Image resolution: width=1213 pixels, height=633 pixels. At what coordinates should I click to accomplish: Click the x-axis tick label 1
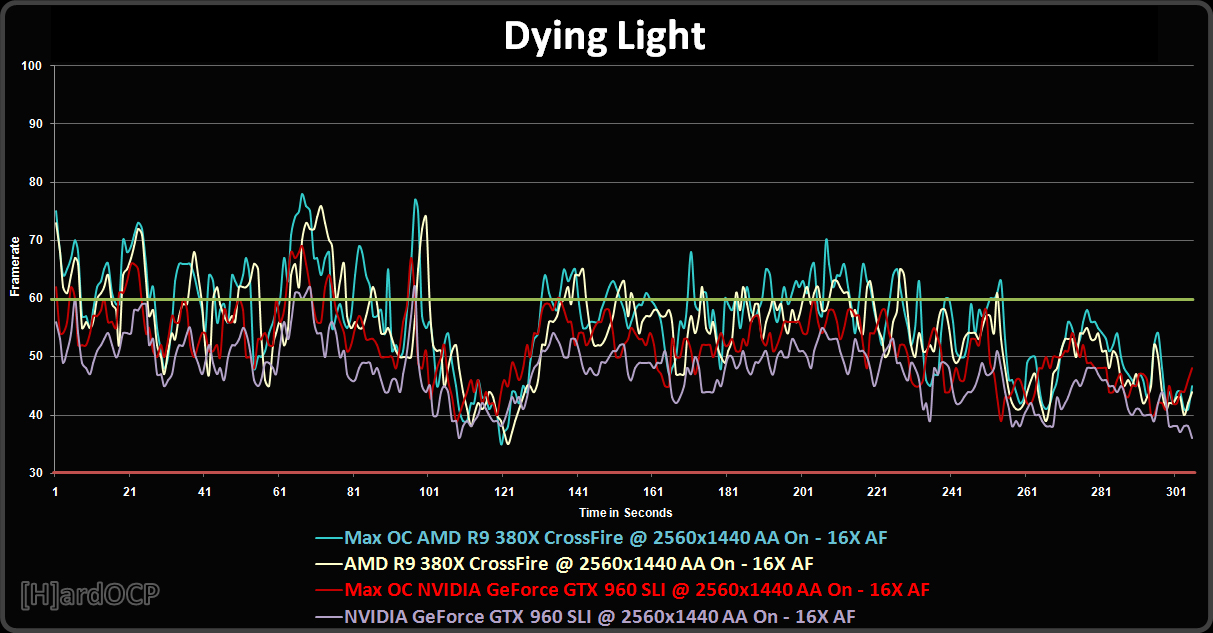pos(55,492)
